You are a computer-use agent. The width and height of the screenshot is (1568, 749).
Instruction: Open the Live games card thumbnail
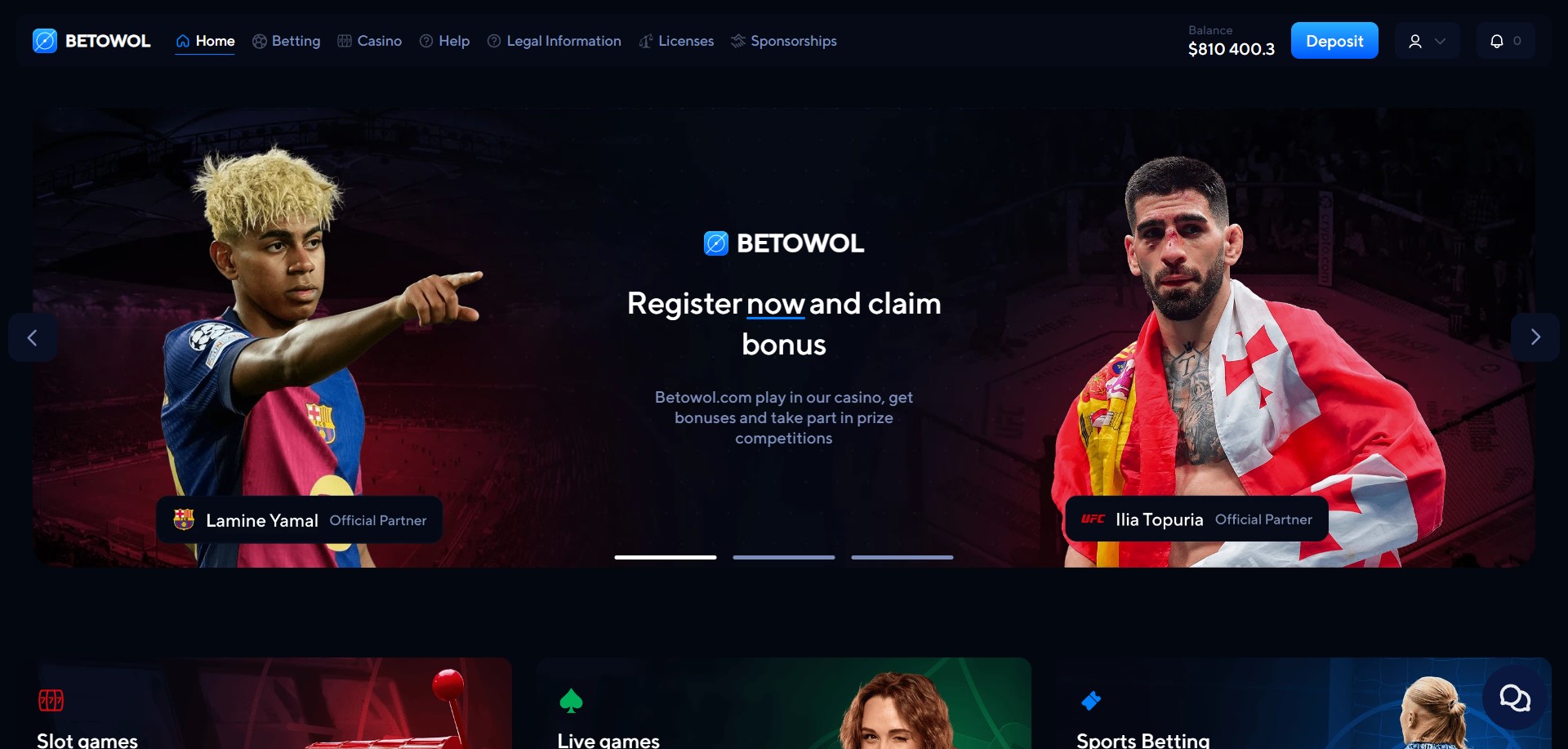pos(784,703)
